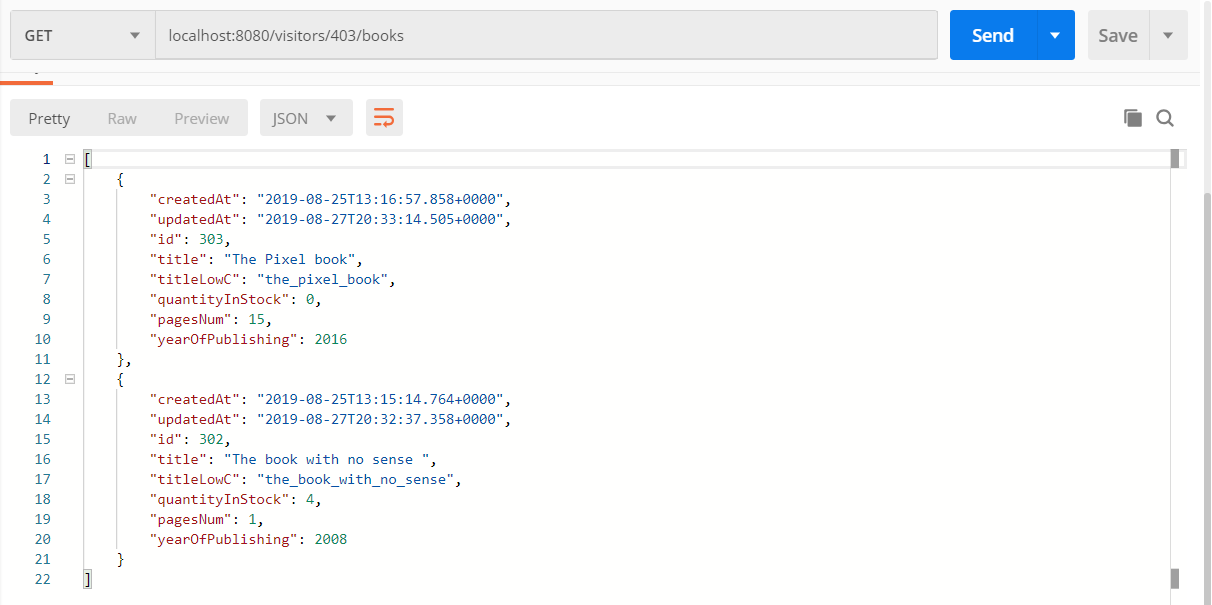Switch to the Preview tab
1212x605 pixels.
(202, 118)
